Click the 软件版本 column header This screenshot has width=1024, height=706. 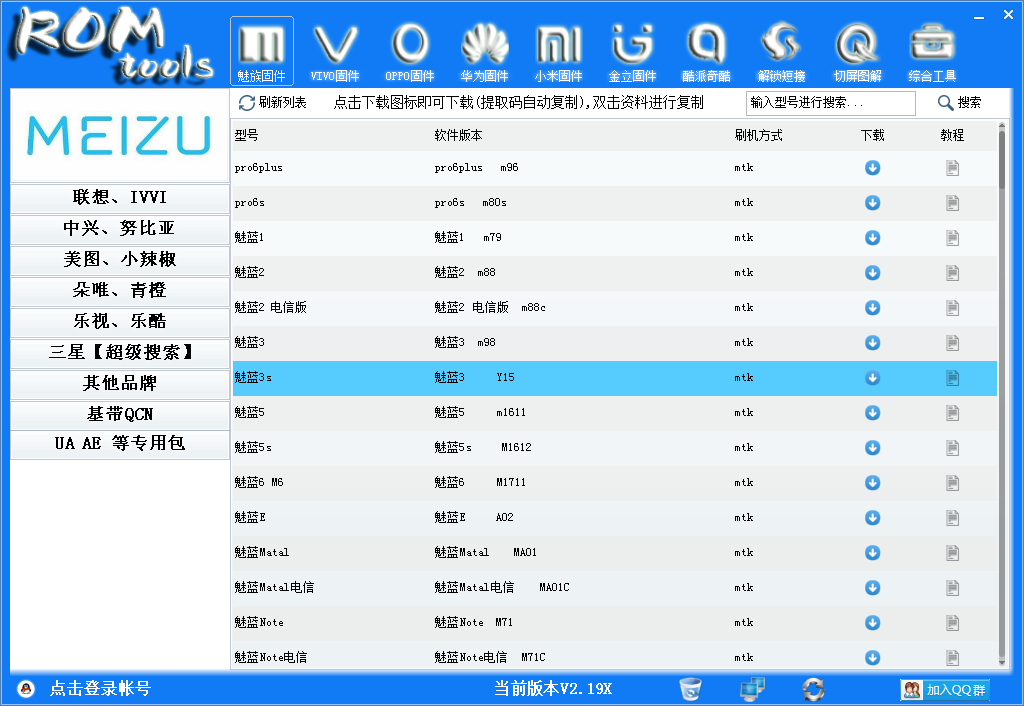[x=458, y=135]
